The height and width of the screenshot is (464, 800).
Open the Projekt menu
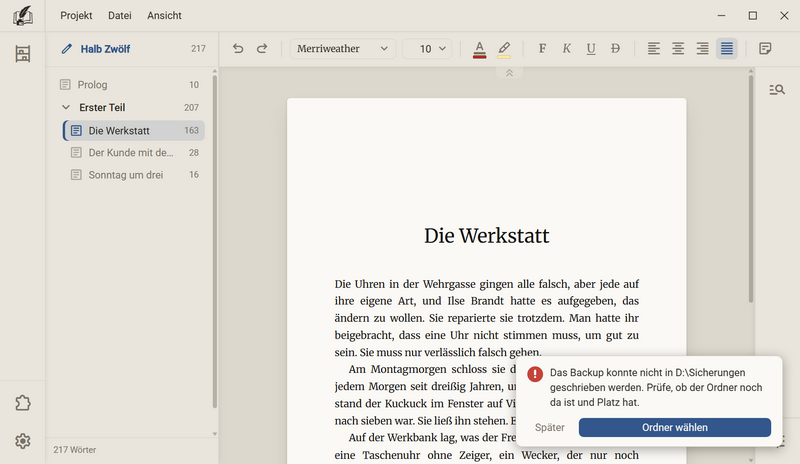click(76, 16)
